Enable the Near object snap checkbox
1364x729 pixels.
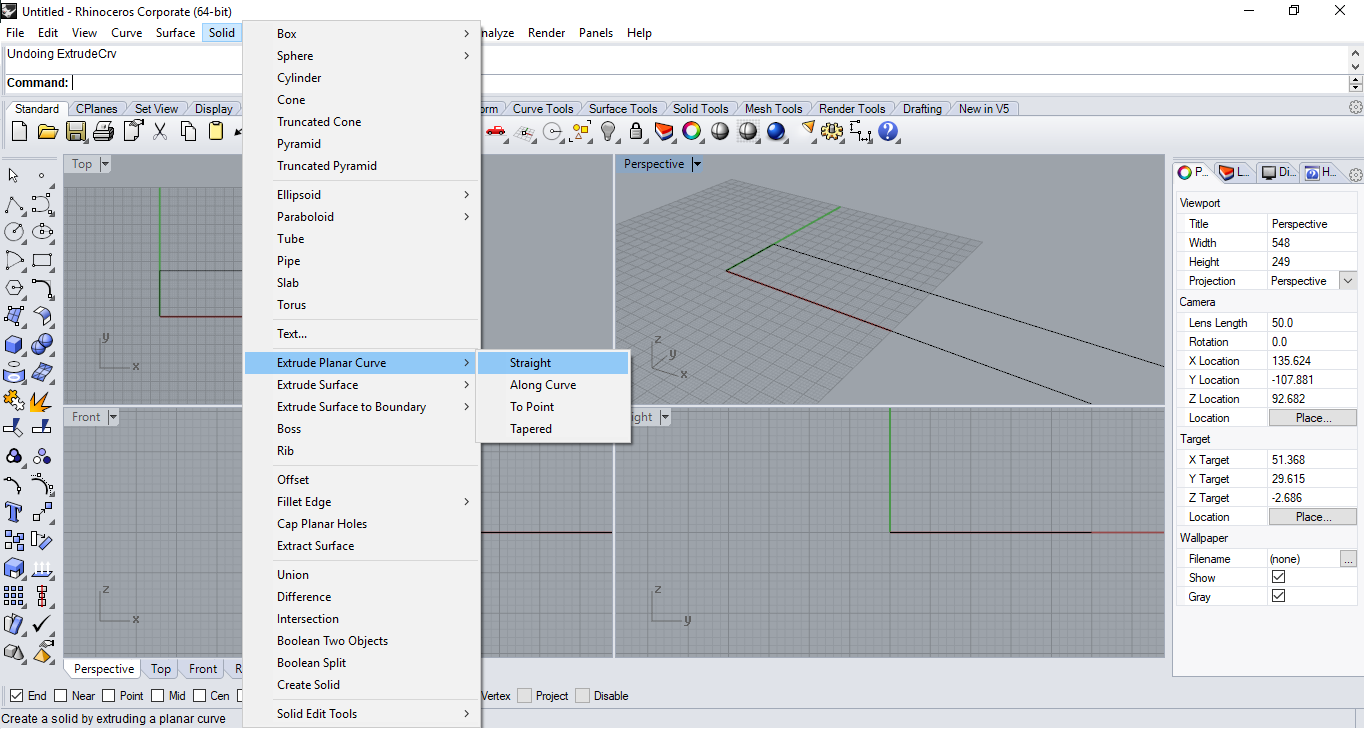click(61, 696)
